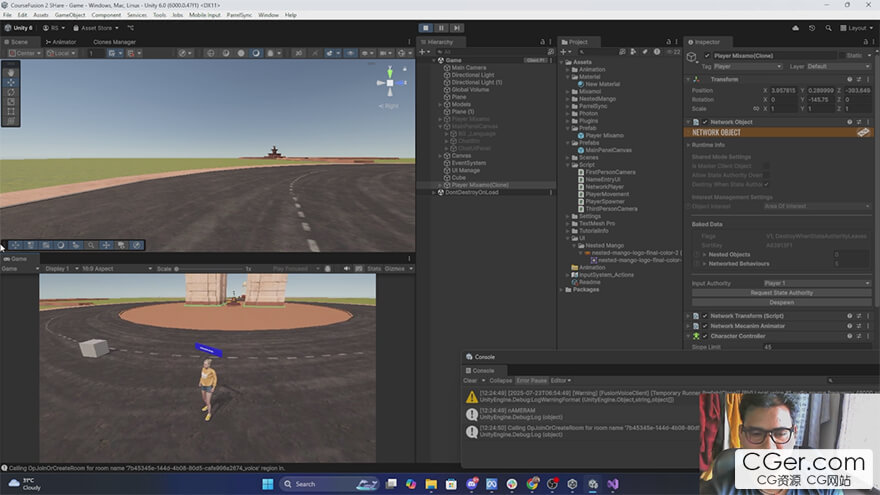Select the Rotate tool in Scene overlay
880x495 pixels.
[11, 92]
